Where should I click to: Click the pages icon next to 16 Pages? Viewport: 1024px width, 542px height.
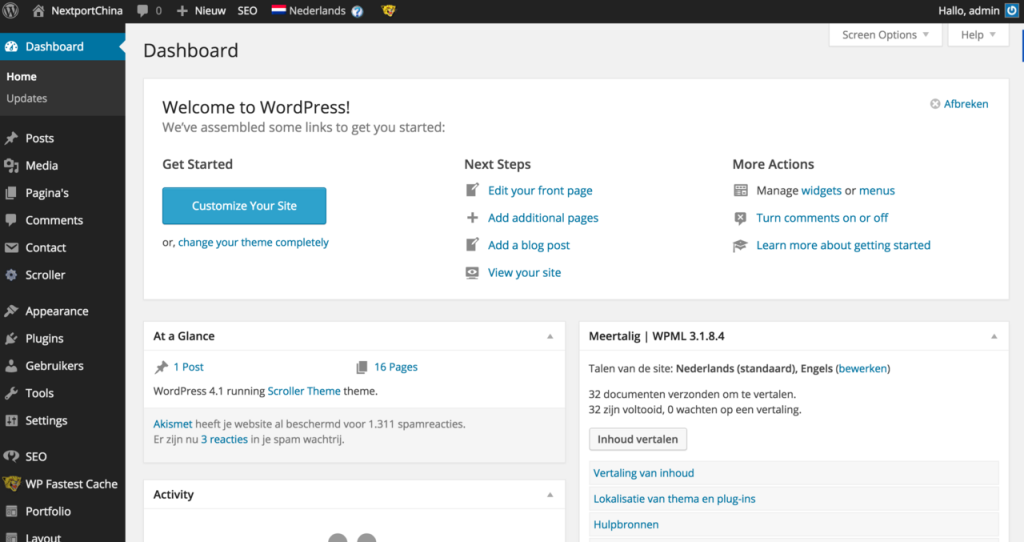click(362, 368)
